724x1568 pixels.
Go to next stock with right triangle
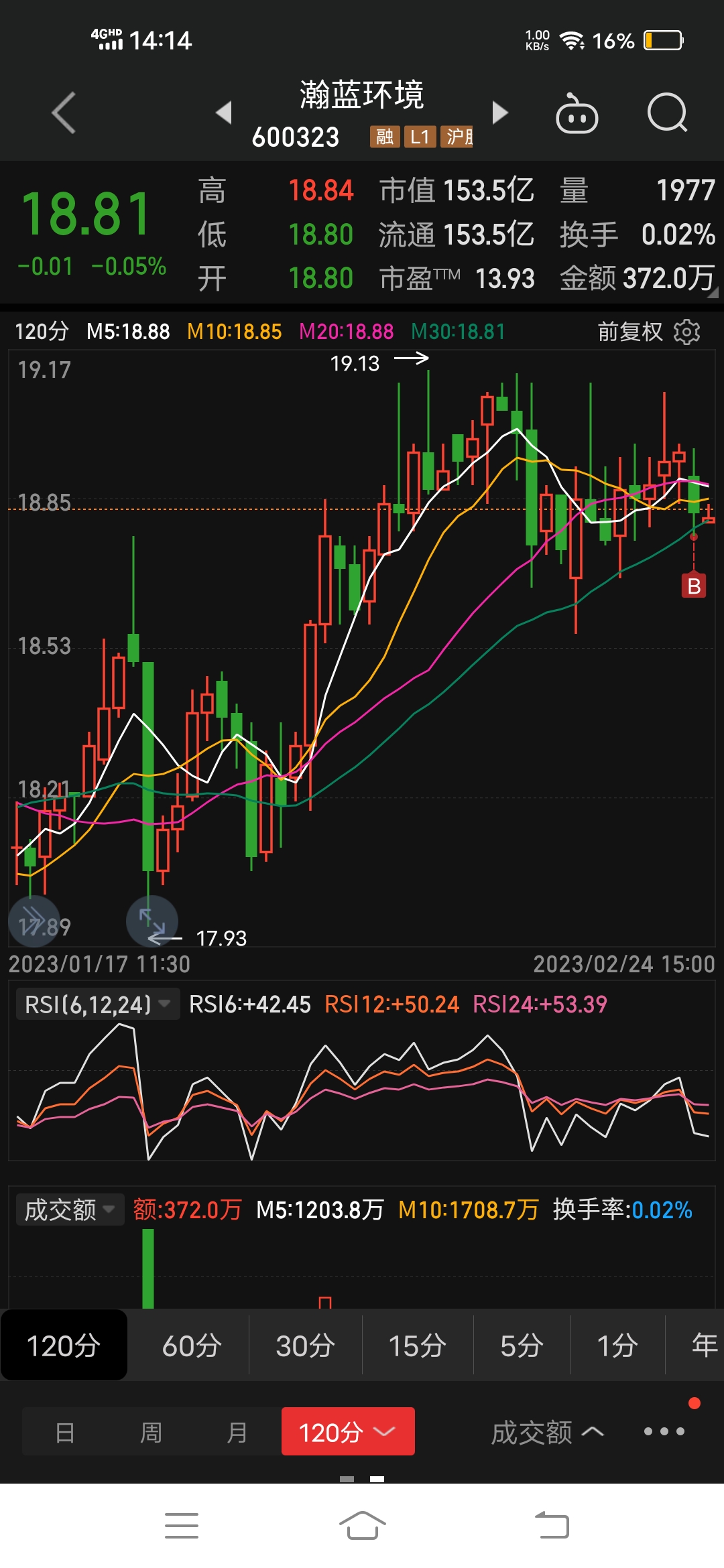499,113
